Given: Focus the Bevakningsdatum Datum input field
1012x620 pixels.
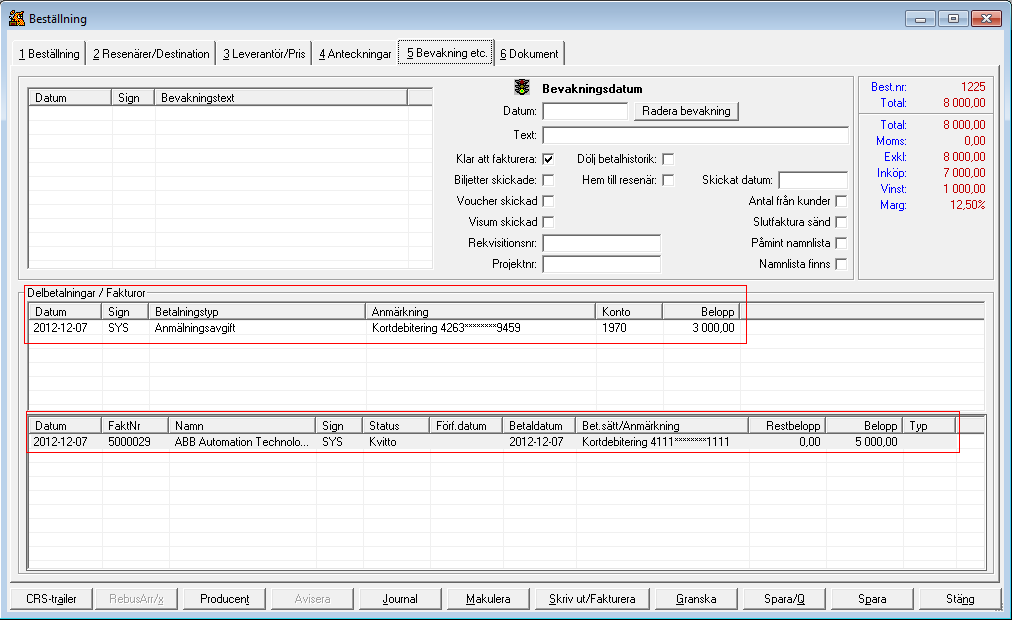Looking at the screenshot, I should [x=585, y=111].
